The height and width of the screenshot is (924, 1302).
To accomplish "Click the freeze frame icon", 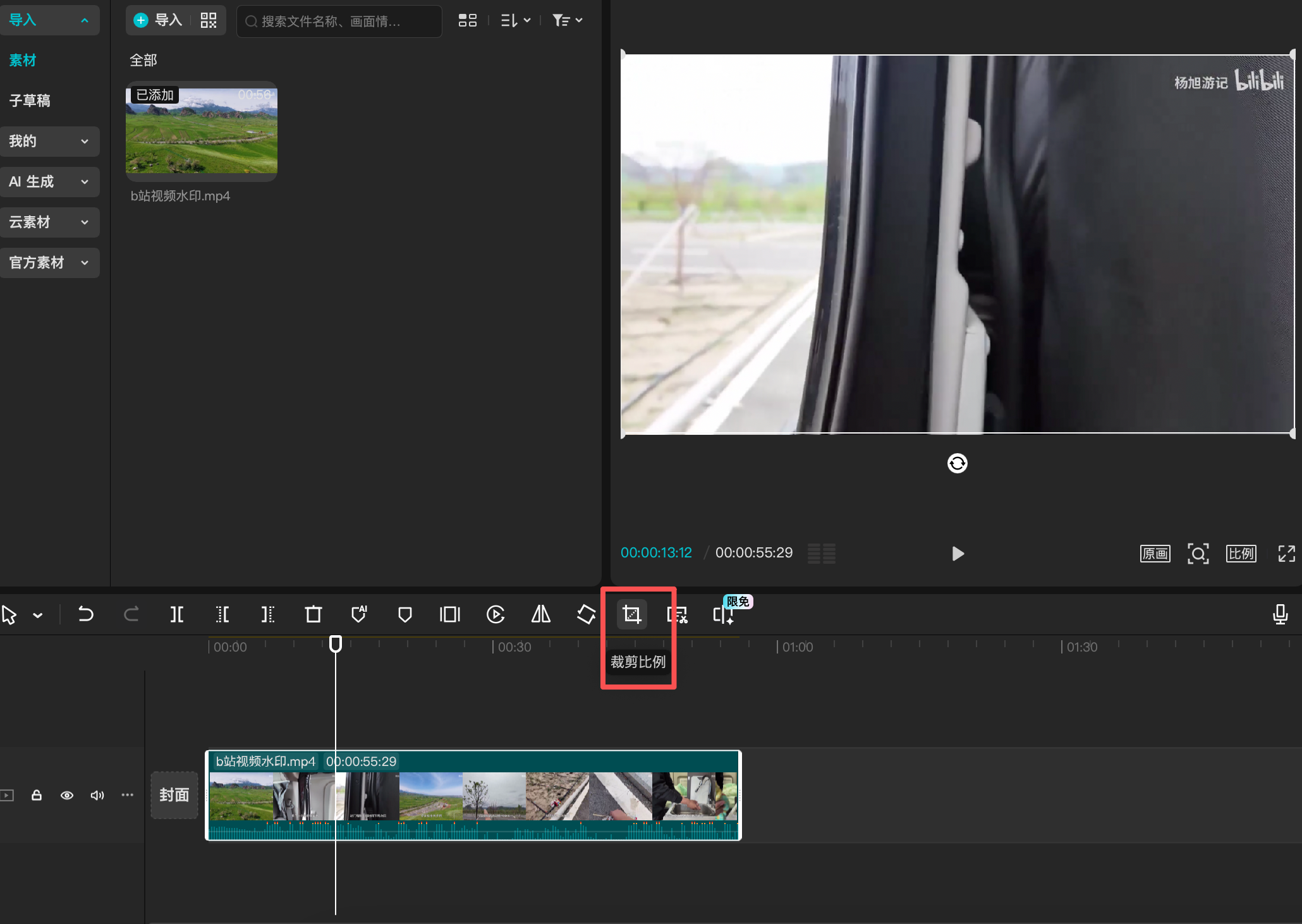I will (450, 614).
